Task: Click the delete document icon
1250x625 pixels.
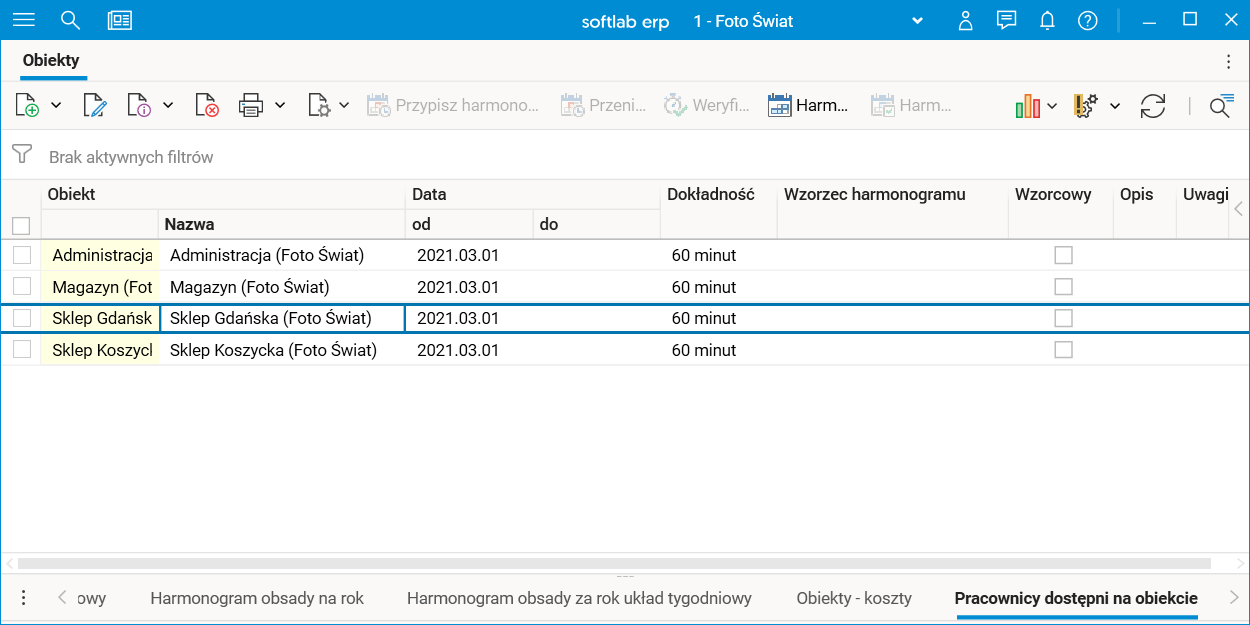Action: [207, 105]
